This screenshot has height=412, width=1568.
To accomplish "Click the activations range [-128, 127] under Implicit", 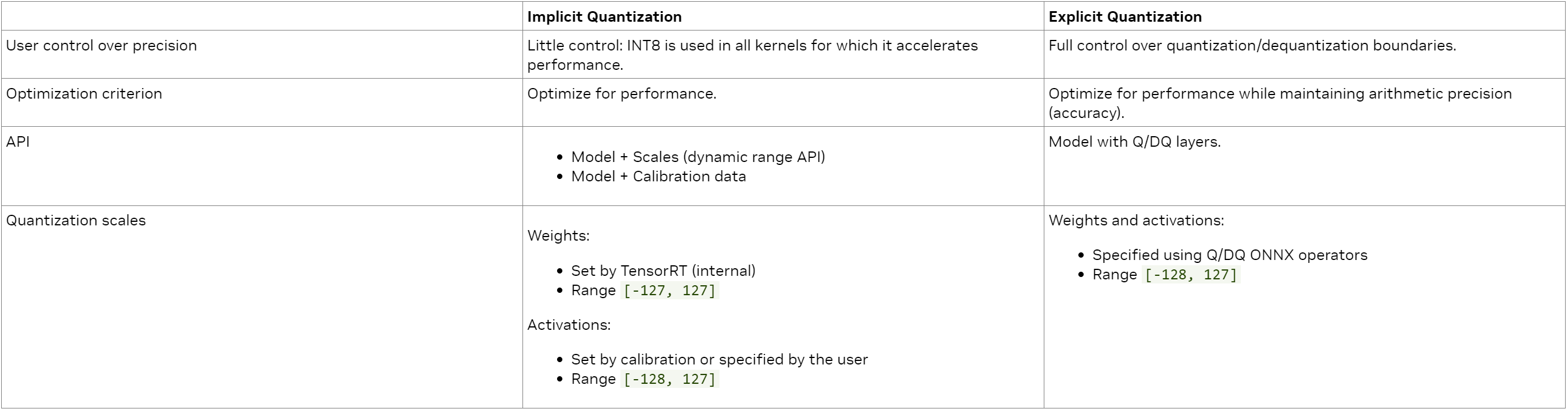I will click(670, 379).
